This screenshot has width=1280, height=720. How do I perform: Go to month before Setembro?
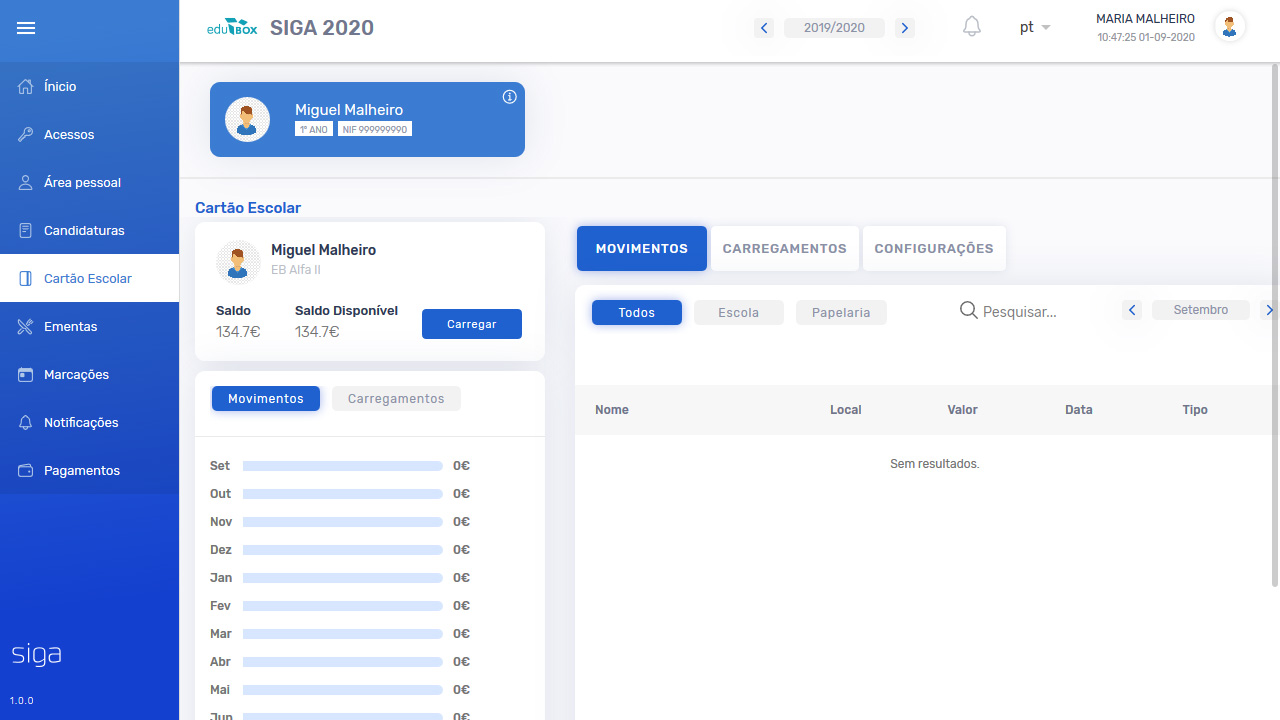click(x=1132, y=310)
